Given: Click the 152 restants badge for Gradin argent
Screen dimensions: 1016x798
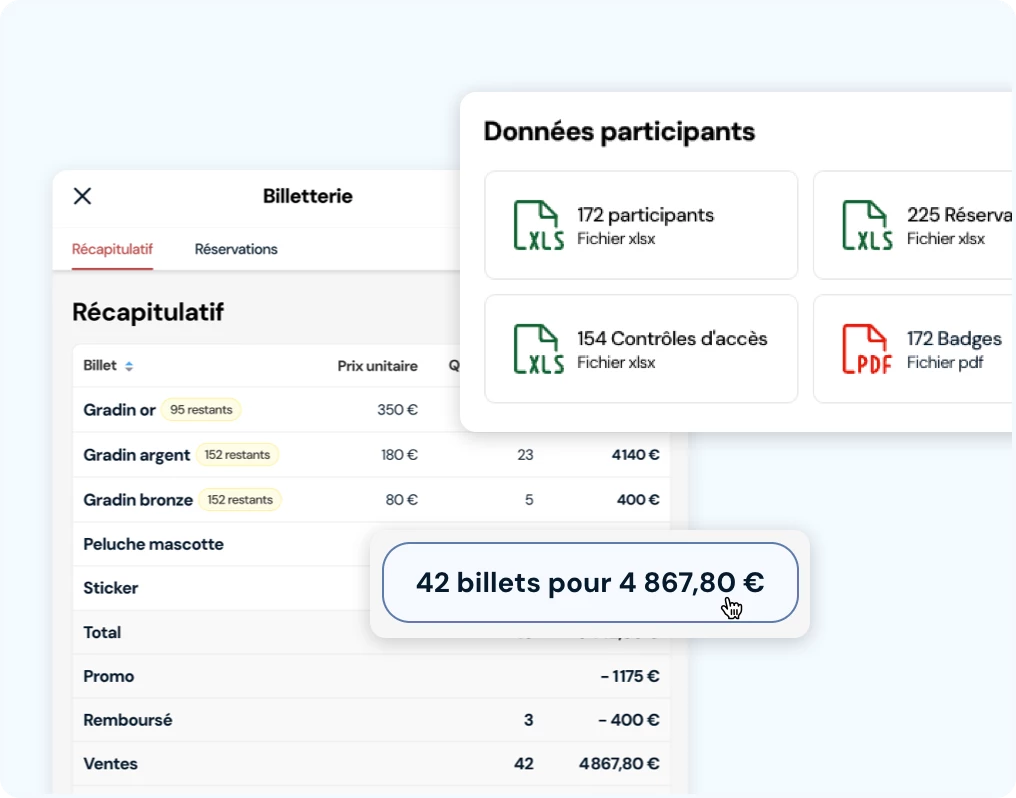Looking at the screenshot, I should (x=237, y=455).
